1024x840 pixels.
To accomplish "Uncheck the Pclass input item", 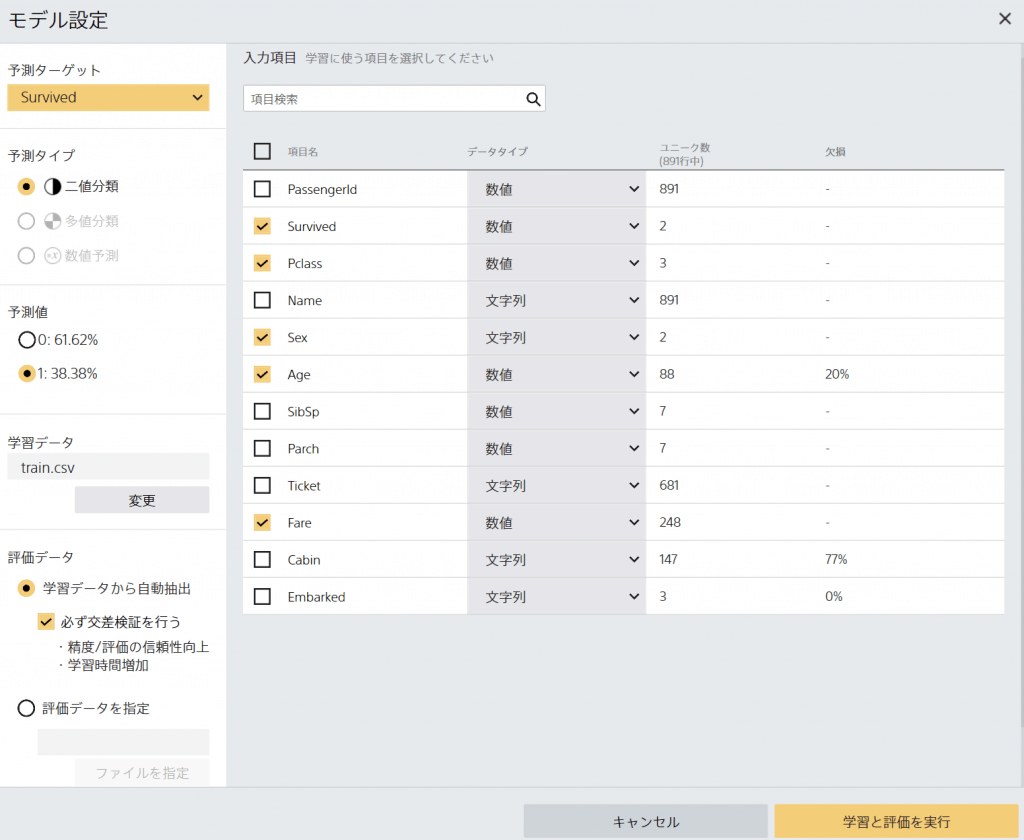I will coord(262,263).
